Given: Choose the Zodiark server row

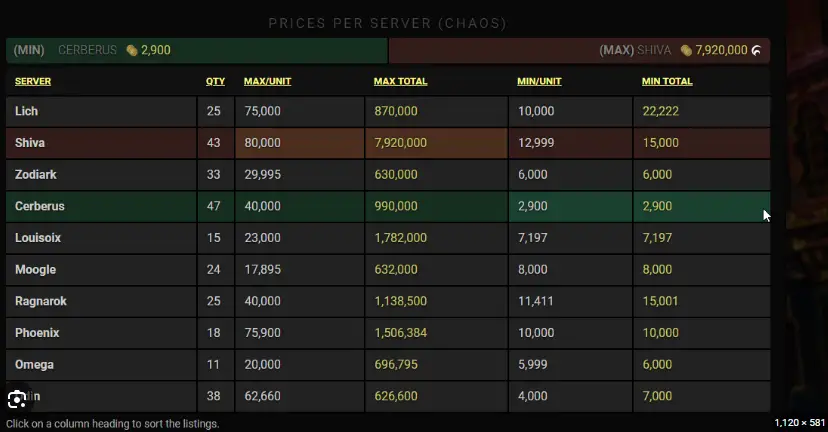Looking at the screenshot, I should tap(388, 175).
